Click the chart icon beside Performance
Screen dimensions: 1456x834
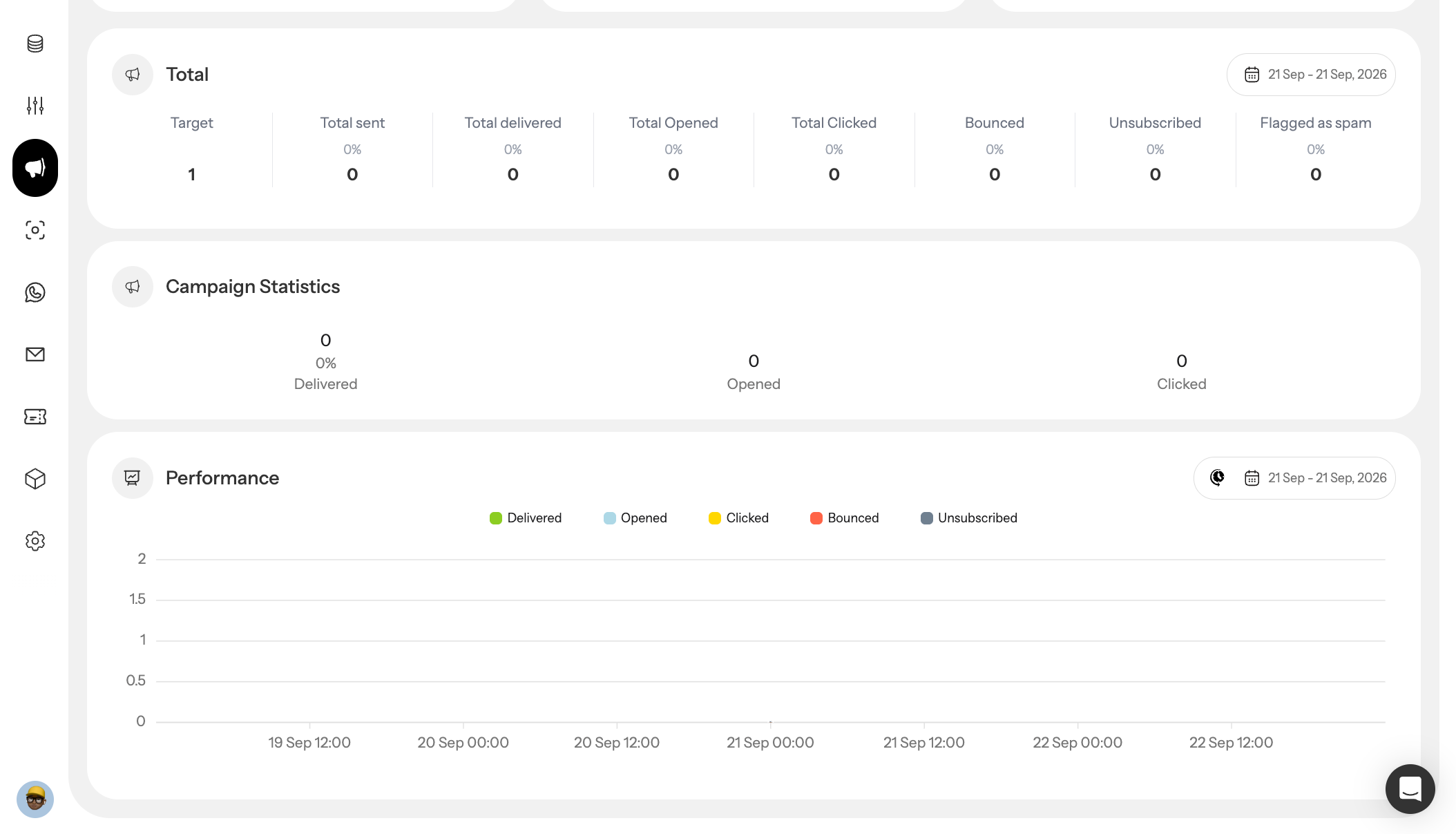pyautogui.click(x=133, y=478)
